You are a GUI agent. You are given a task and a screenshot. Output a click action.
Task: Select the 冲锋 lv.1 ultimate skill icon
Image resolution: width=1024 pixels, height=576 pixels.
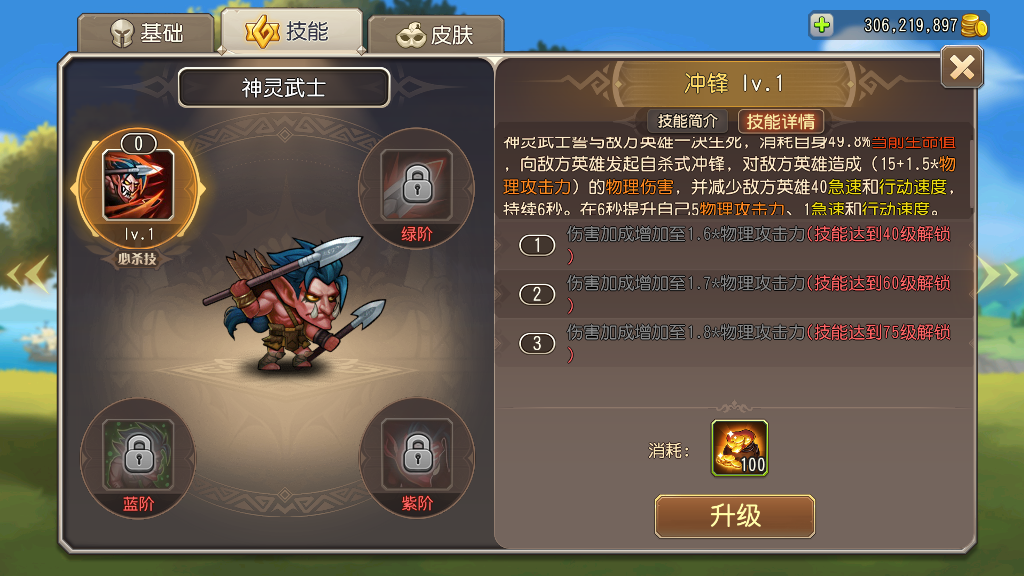click(x=138, y=185)
